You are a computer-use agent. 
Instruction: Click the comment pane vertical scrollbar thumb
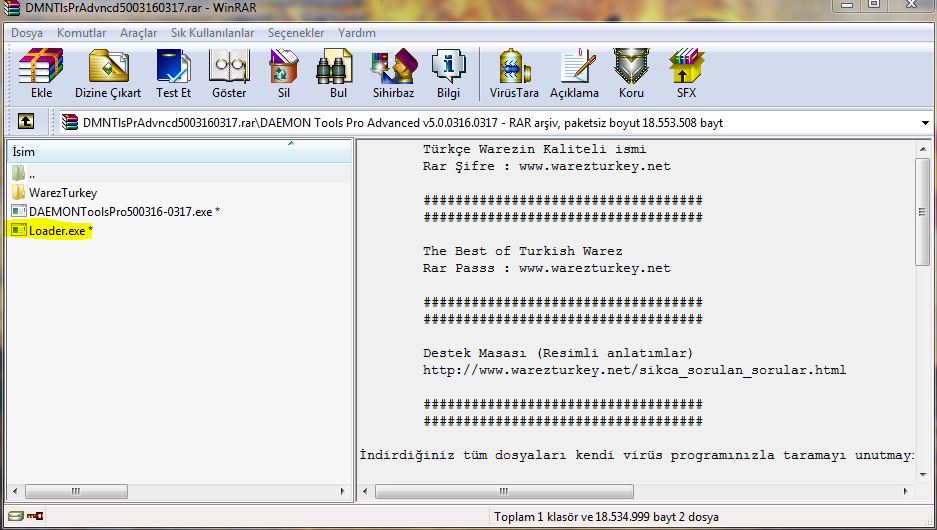click(923, 212)
